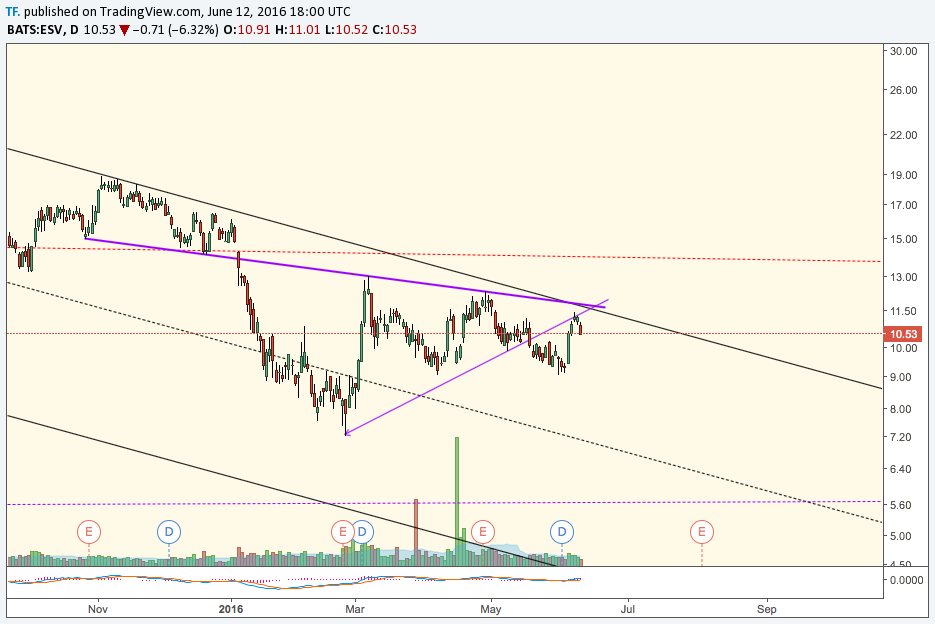Viewport: 935px width, 624px height.
Task: Click the dividend marker in December 2015
Action: click(x=169, y=532)
